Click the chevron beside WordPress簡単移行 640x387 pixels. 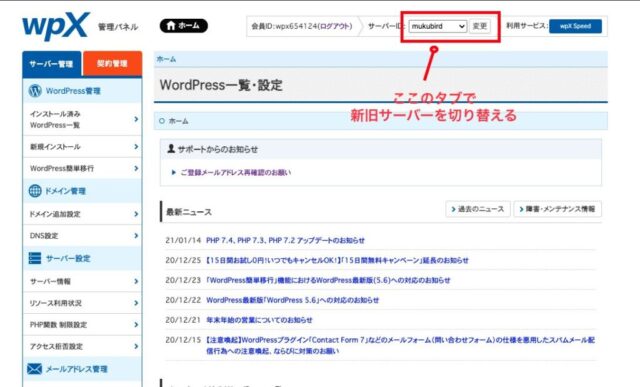tap(136, 168)
